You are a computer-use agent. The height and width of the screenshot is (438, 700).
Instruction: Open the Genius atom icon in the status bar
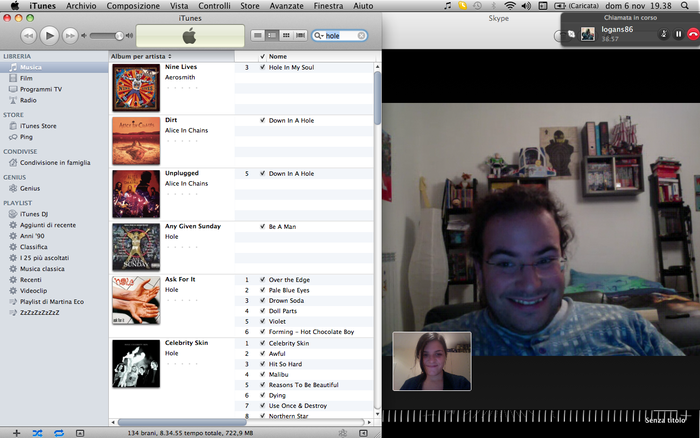click(x=343, y=433)
